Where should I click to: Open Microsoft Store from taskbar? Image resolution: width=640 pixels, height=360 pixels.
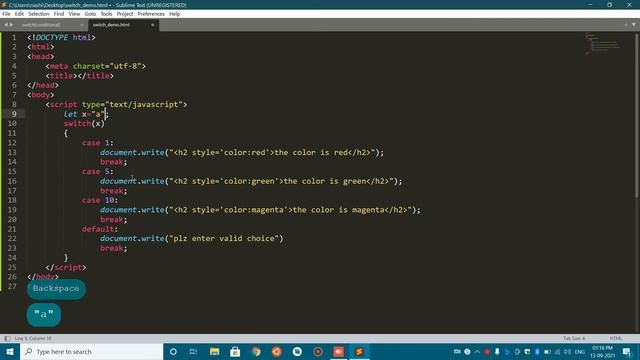point(235,351)
